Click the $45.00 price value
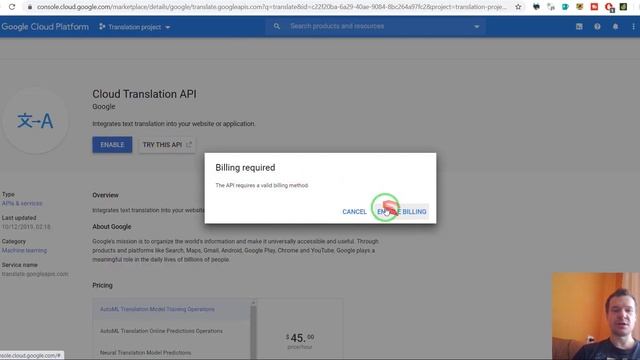This screenshot has height=360, width=640. [x=300, y=338]
